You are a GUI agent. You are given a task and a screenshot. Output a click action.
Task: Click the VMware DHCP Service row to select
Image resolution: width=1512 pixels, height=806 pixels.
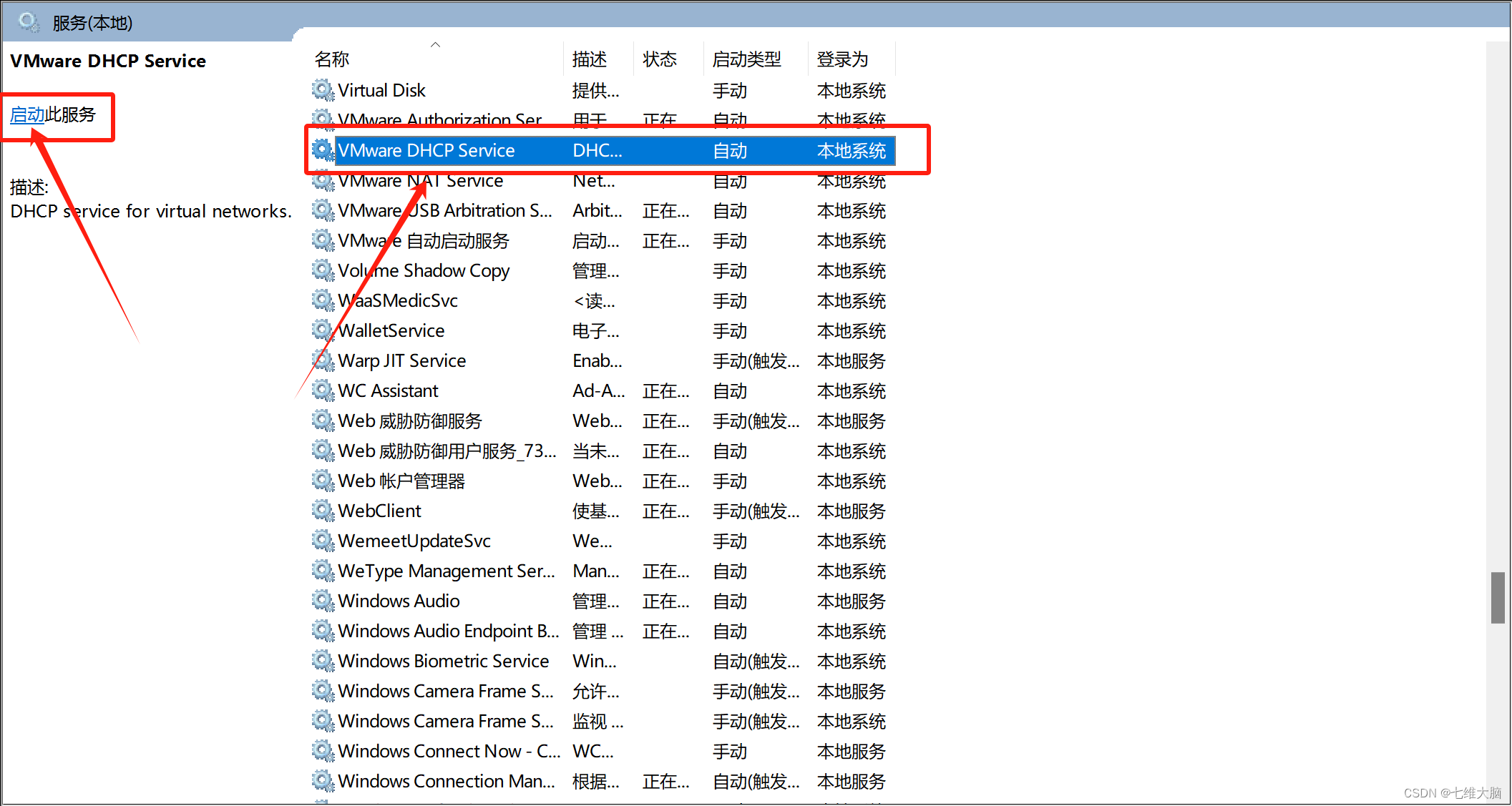point(612,150)
